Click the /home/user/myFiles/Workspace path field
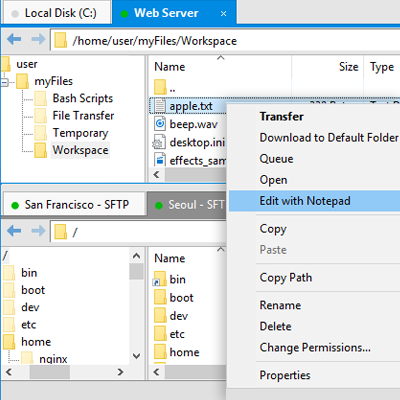 (x=225, y=40)
